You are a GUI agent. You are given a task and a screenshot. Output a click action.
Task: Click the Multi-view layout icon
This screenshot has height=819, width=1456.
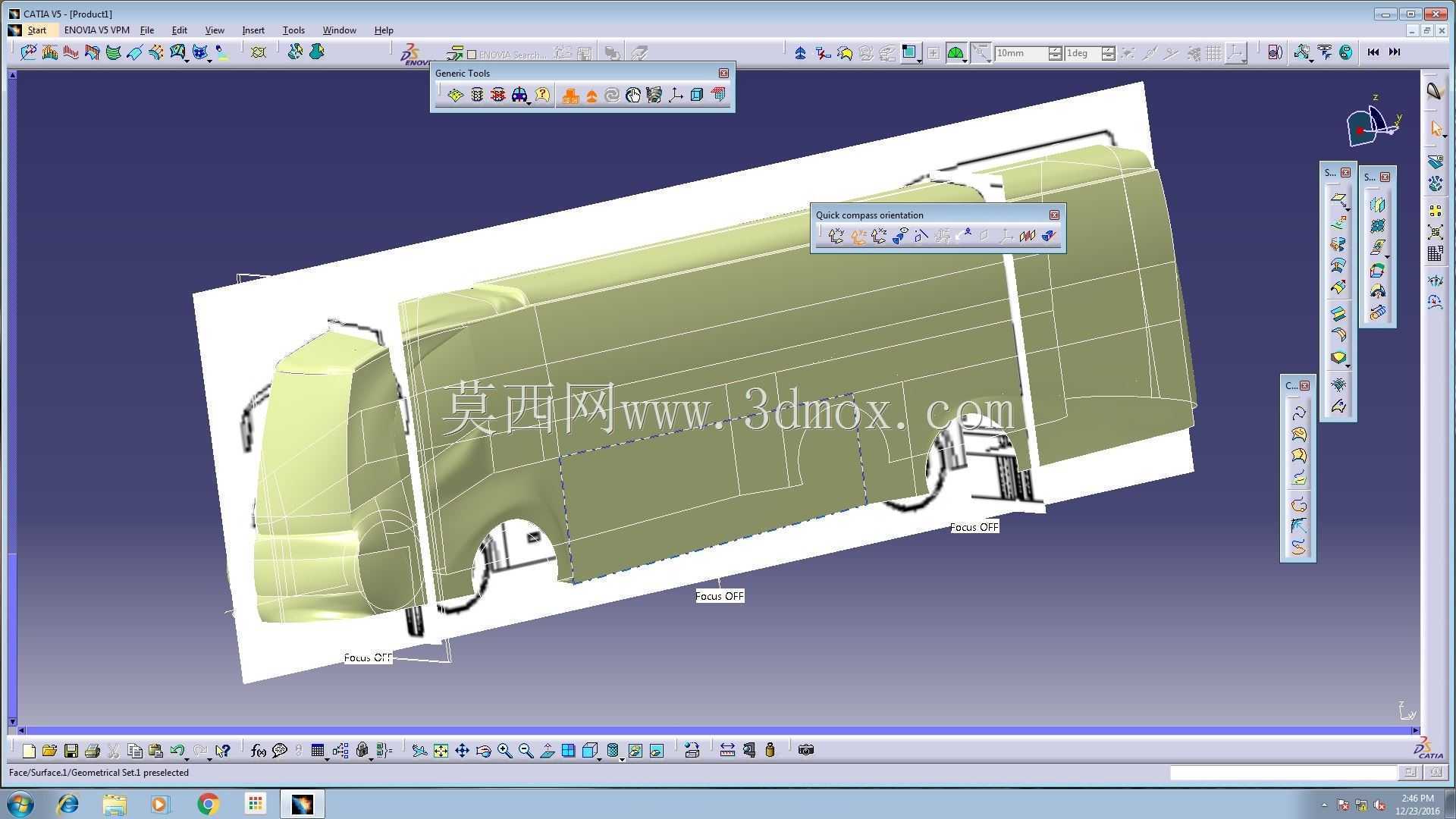point(568,751)
